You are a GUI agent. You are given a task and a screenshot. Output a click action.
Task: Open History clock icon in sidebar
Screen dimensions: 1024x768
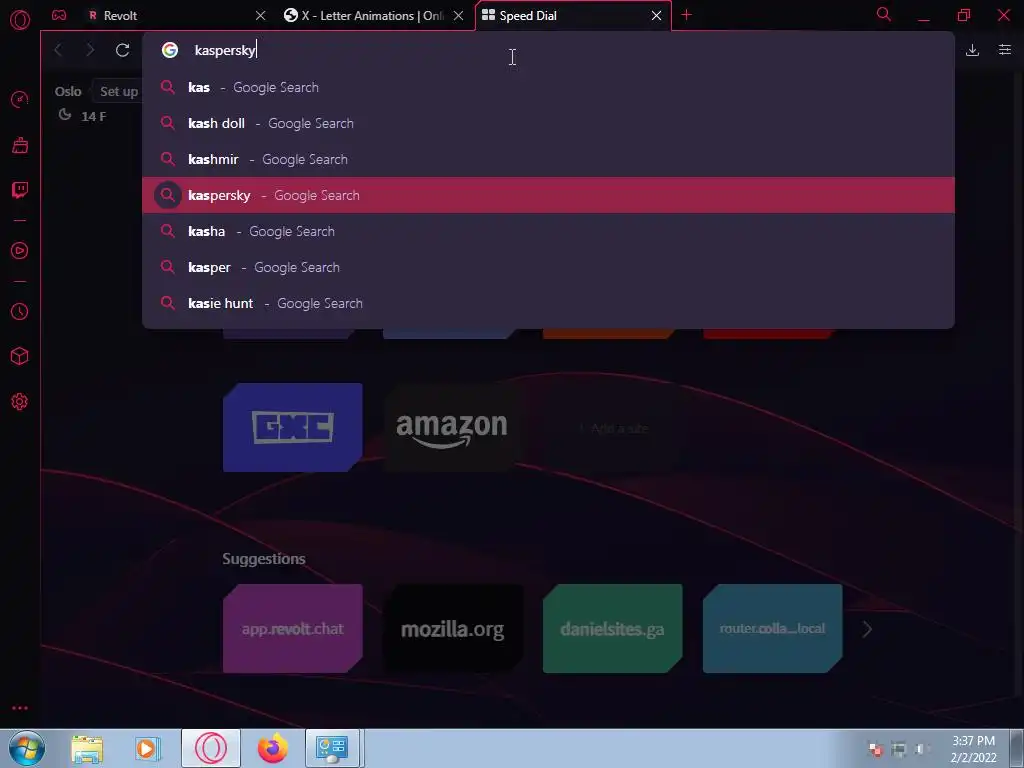(20, 312)
